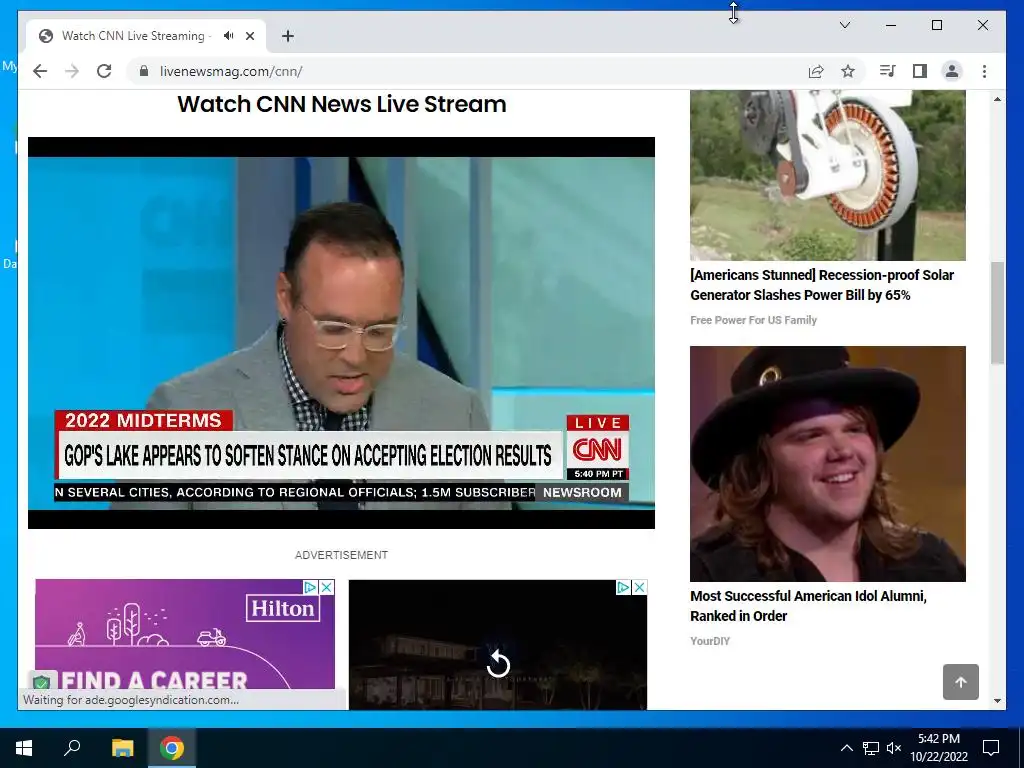This screenshot has height=768, width=1024.
Task: Open the Chrome side panel
Action: [x=920, y=71]
